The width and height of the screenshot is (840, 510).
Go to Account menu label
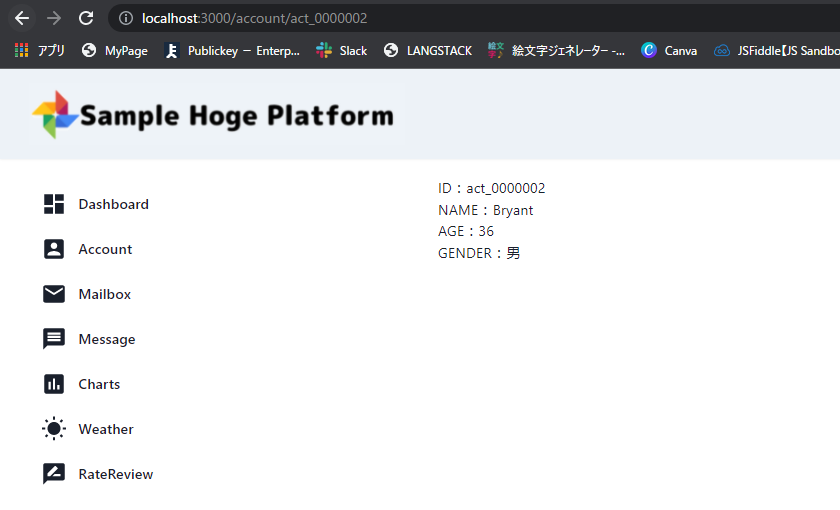105,249
